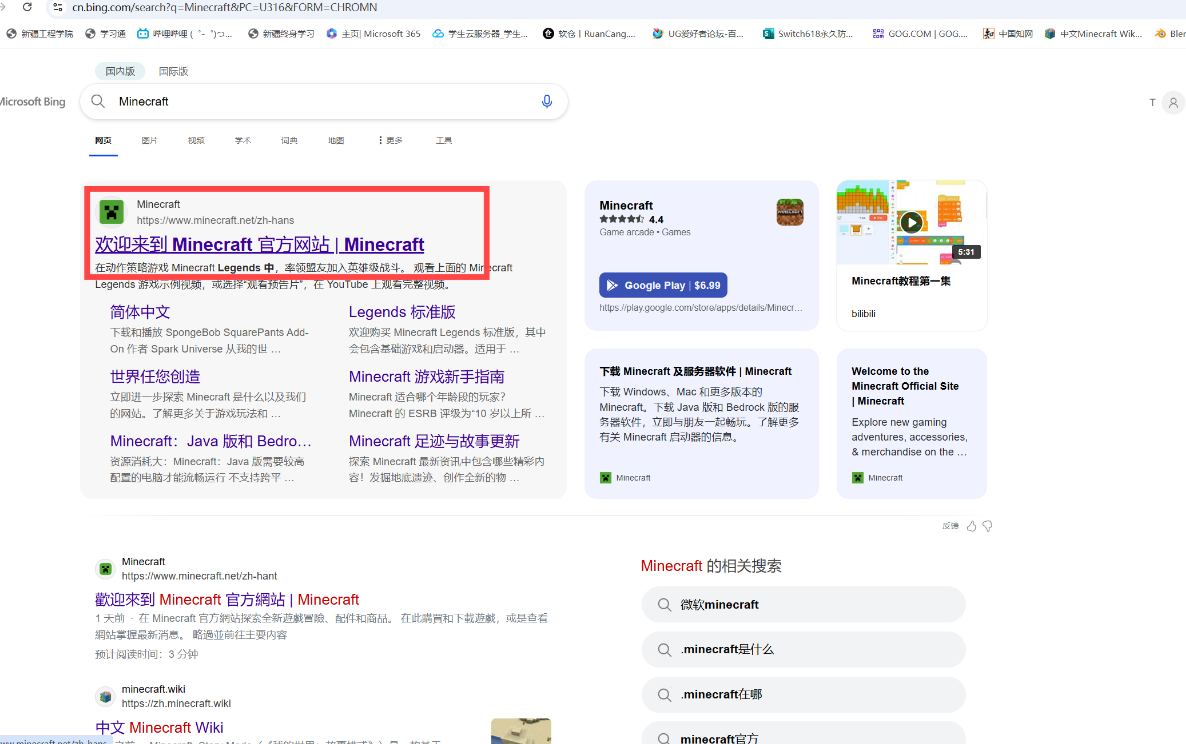The width and height of the screenshot is (1186, 744).
Task: Open the 中文 Minecraft Wiki result
Action: point(160,727)
